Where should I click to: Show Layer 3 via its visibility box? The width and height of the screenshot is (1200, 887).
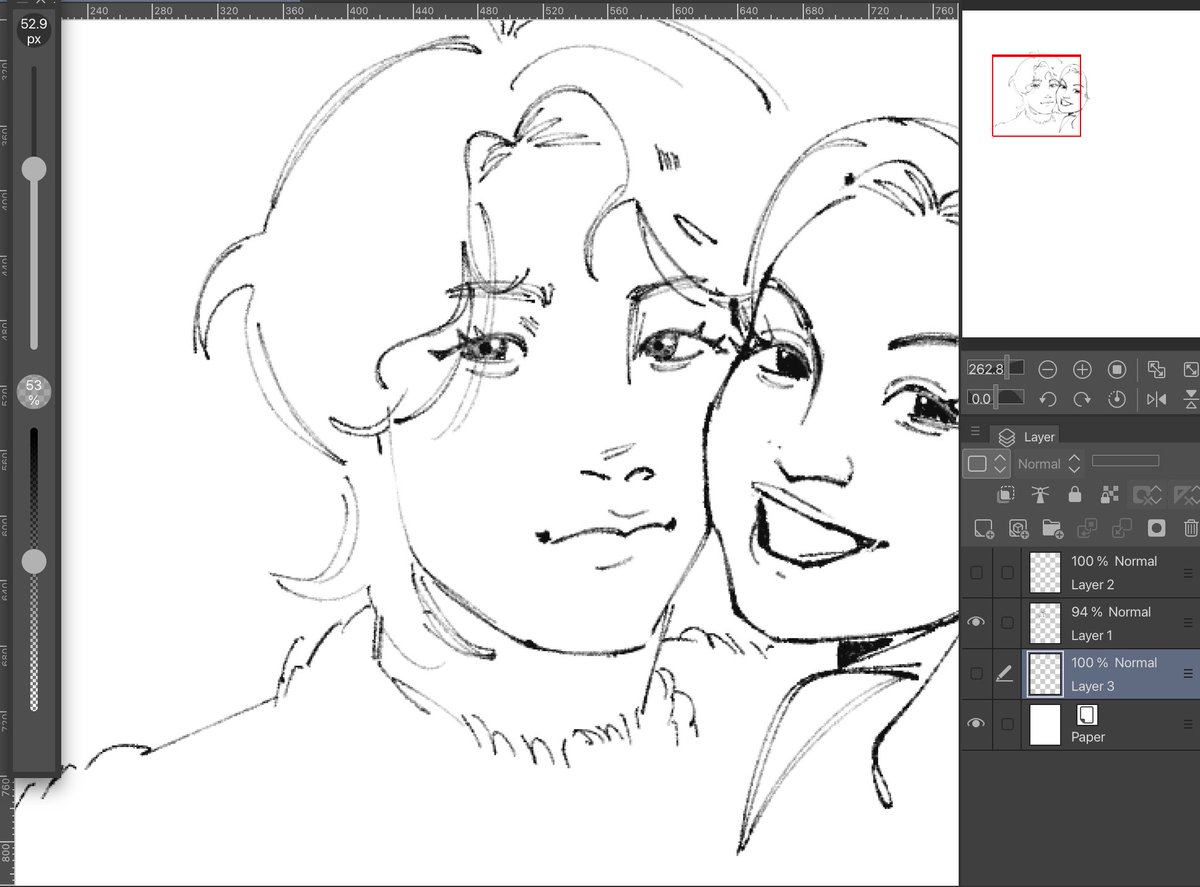976,674
